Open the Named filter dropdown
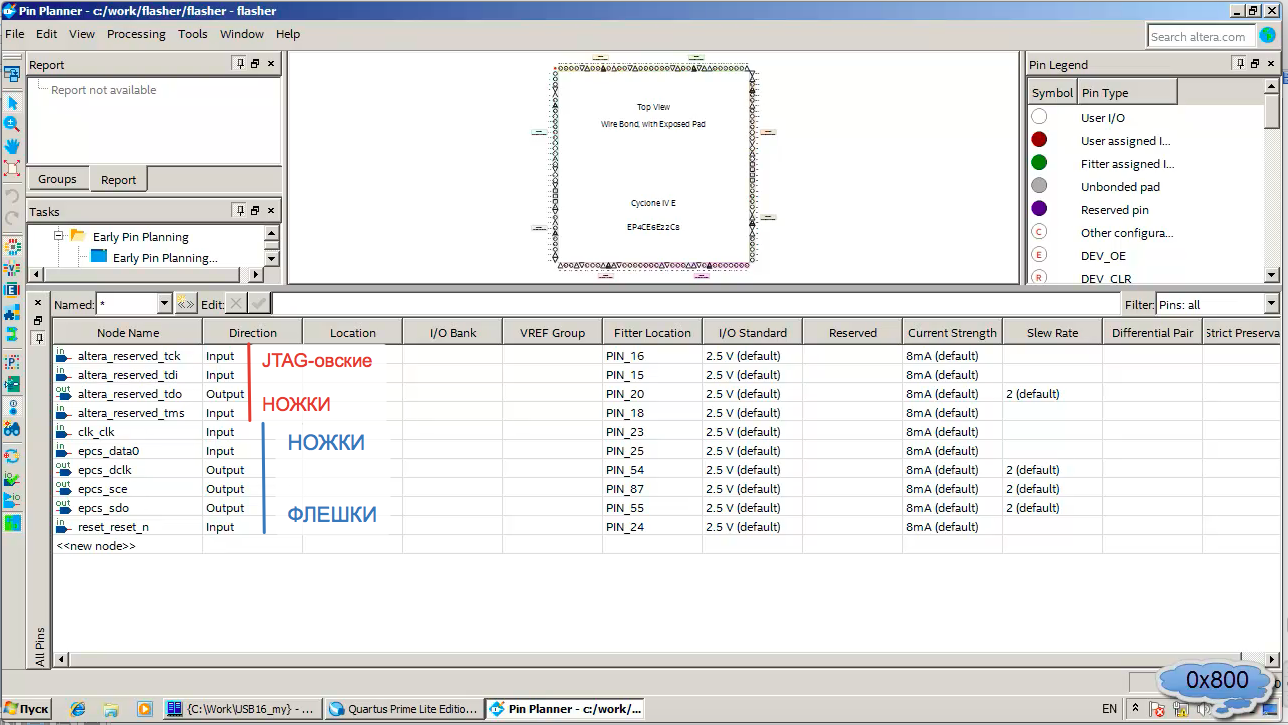The image size is (1288, 725). tap(165, 304)
